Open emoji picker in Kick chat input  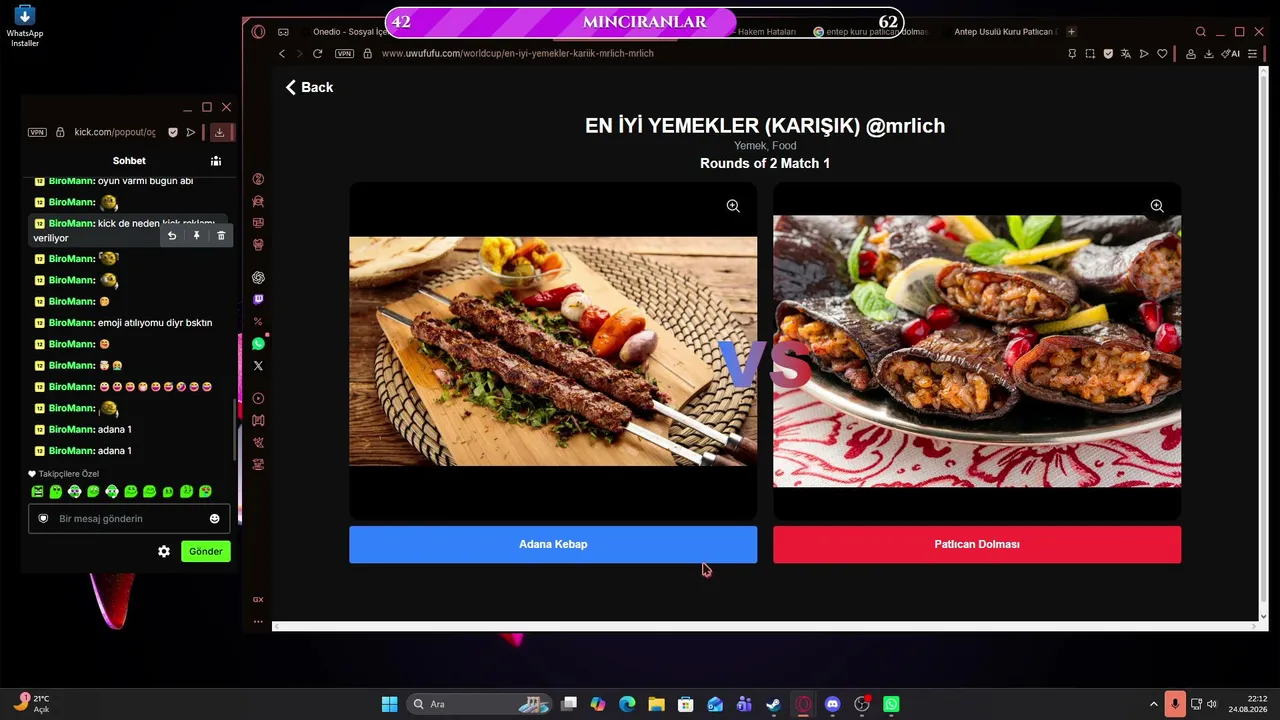coord(214,519)
